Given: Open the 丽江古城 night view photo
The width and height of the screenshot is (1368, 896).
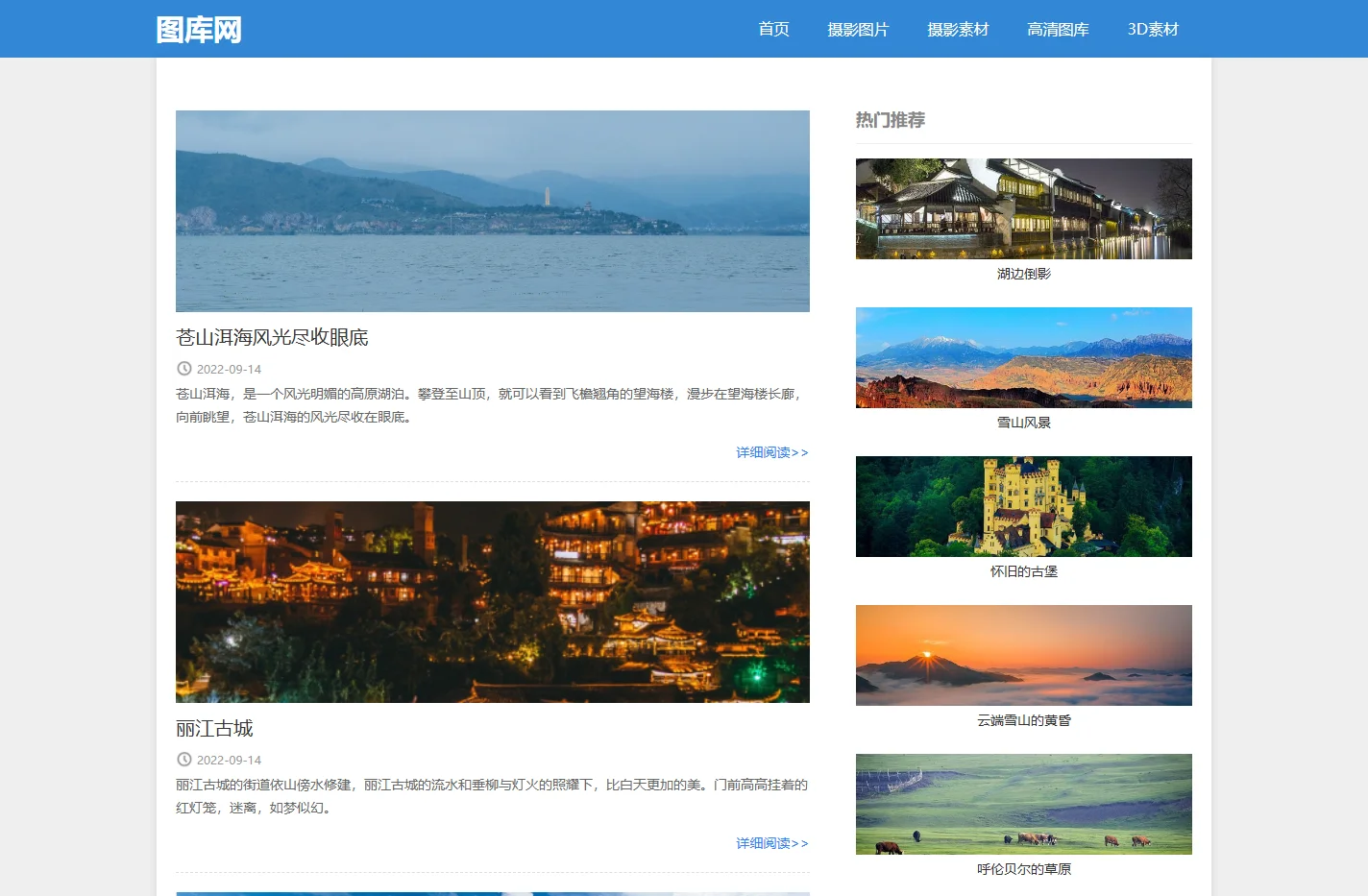Looking at the screenshot, I should [x=493, y=602].
